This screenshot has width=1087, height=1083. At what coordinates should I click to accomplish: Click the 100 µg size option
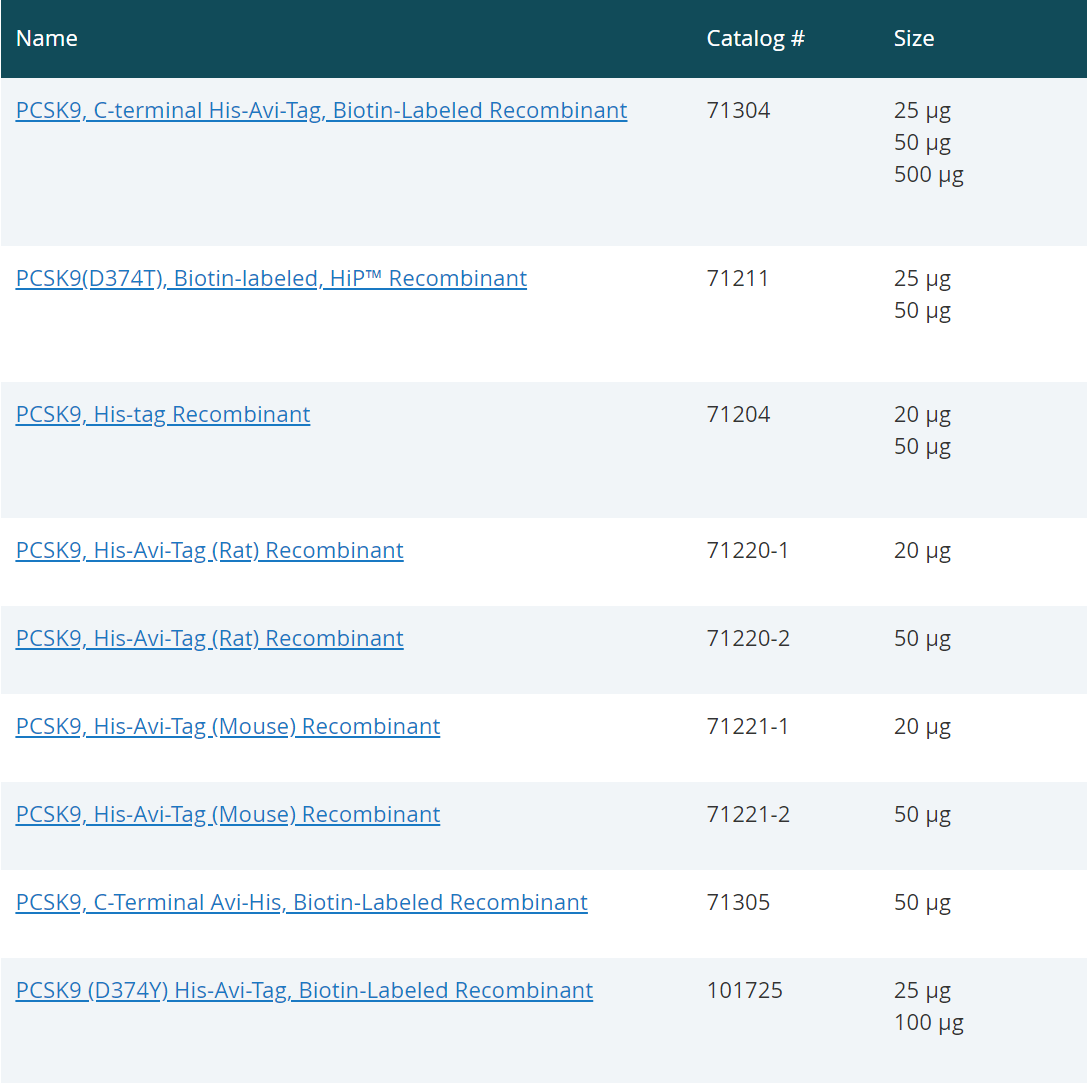click(x=928, y=1022)
